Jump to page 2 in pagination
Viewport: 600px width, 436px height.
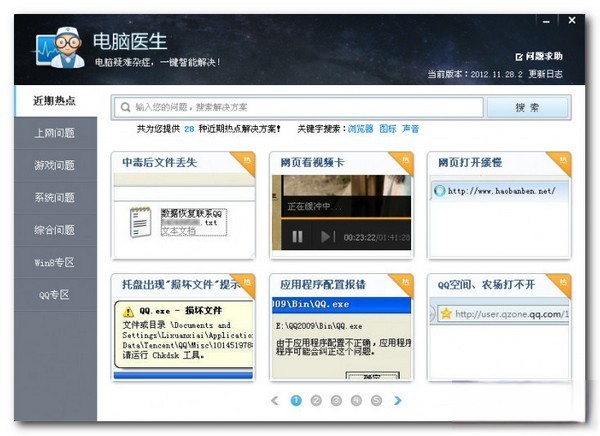click(x=316, y=400)
